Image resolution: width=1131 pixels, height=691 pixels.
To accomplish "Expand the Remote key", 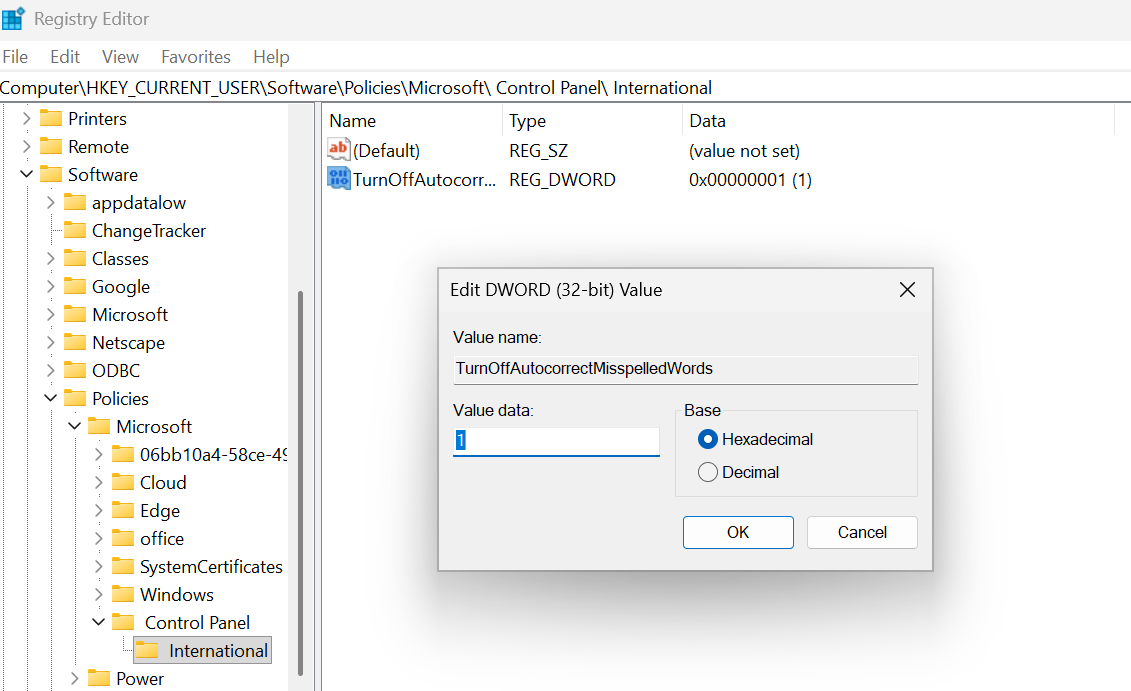I will point(27,146).
